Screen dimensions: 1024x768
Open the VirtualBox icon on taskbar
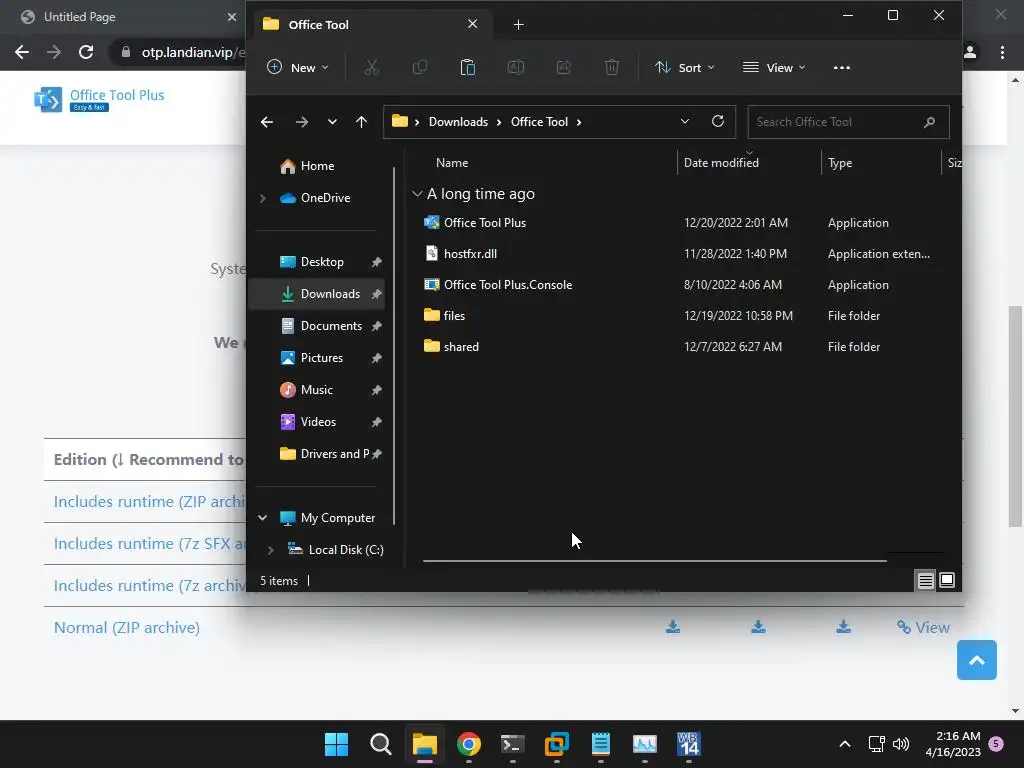pos(556,744)
